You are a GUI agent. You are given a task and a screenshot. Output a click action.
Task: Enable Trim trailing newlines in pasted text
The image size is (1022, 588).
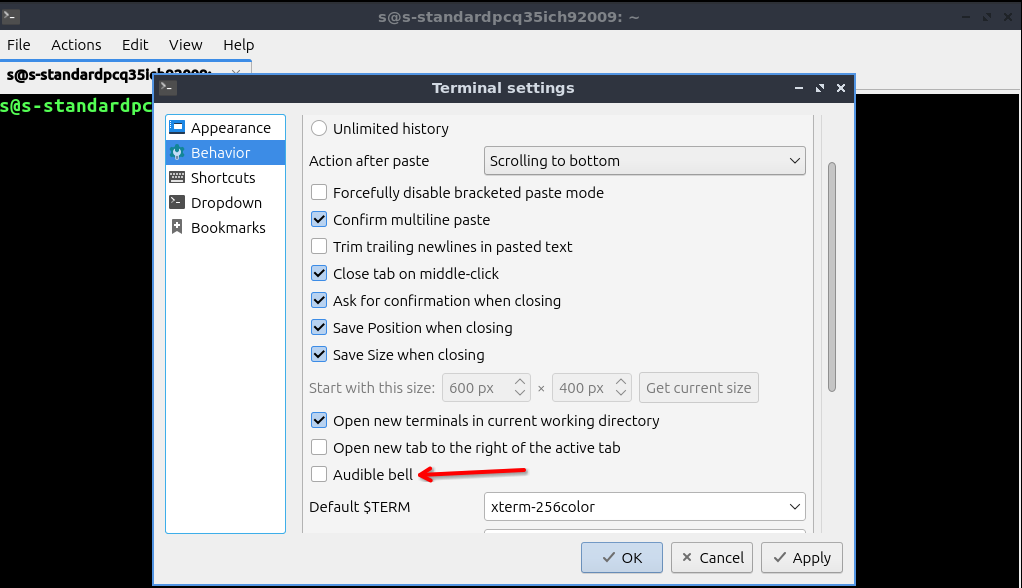[319, 247]
